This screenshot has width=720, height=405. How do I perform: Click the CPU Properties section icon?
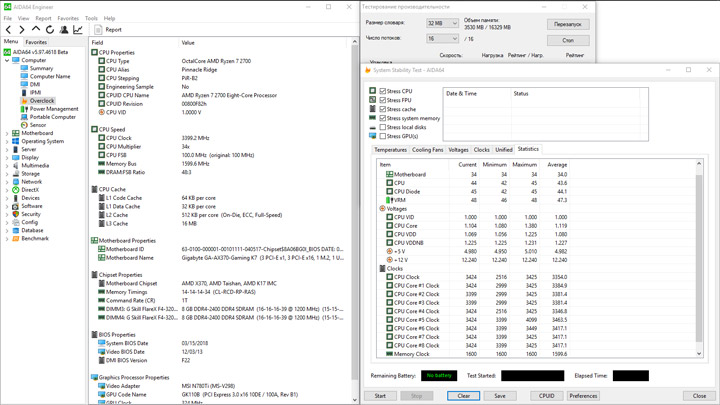pyautogui.click(x=94, y=52)
